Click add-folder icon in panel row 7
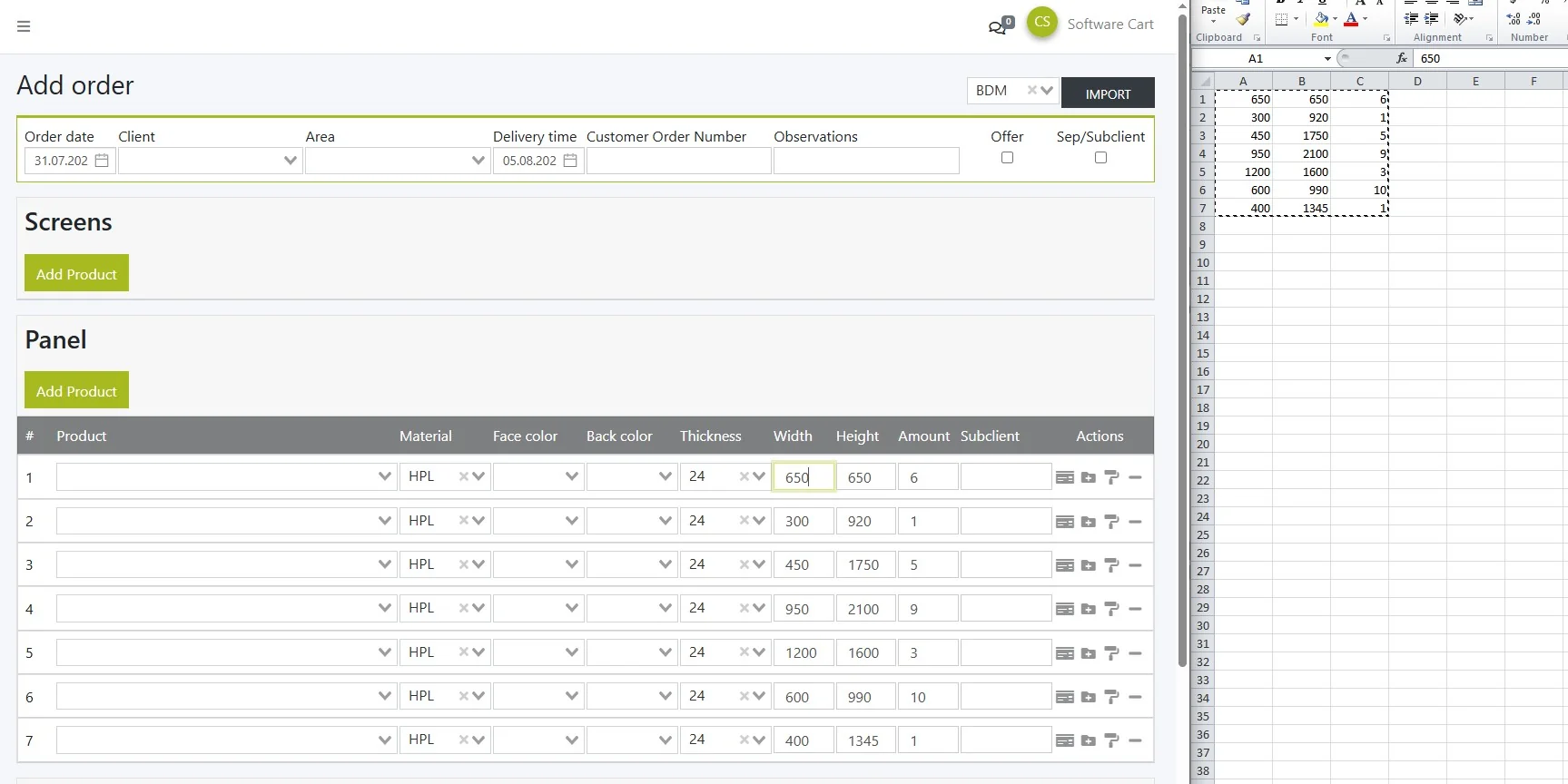The width and height of the screenshot is (1568, 784). pyautogui.click(x=1089, y=740)
